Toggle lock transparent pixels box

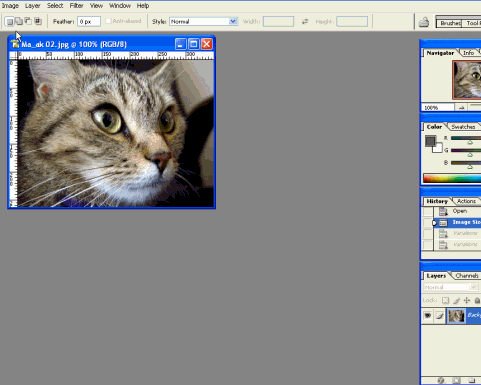point(445,300)
